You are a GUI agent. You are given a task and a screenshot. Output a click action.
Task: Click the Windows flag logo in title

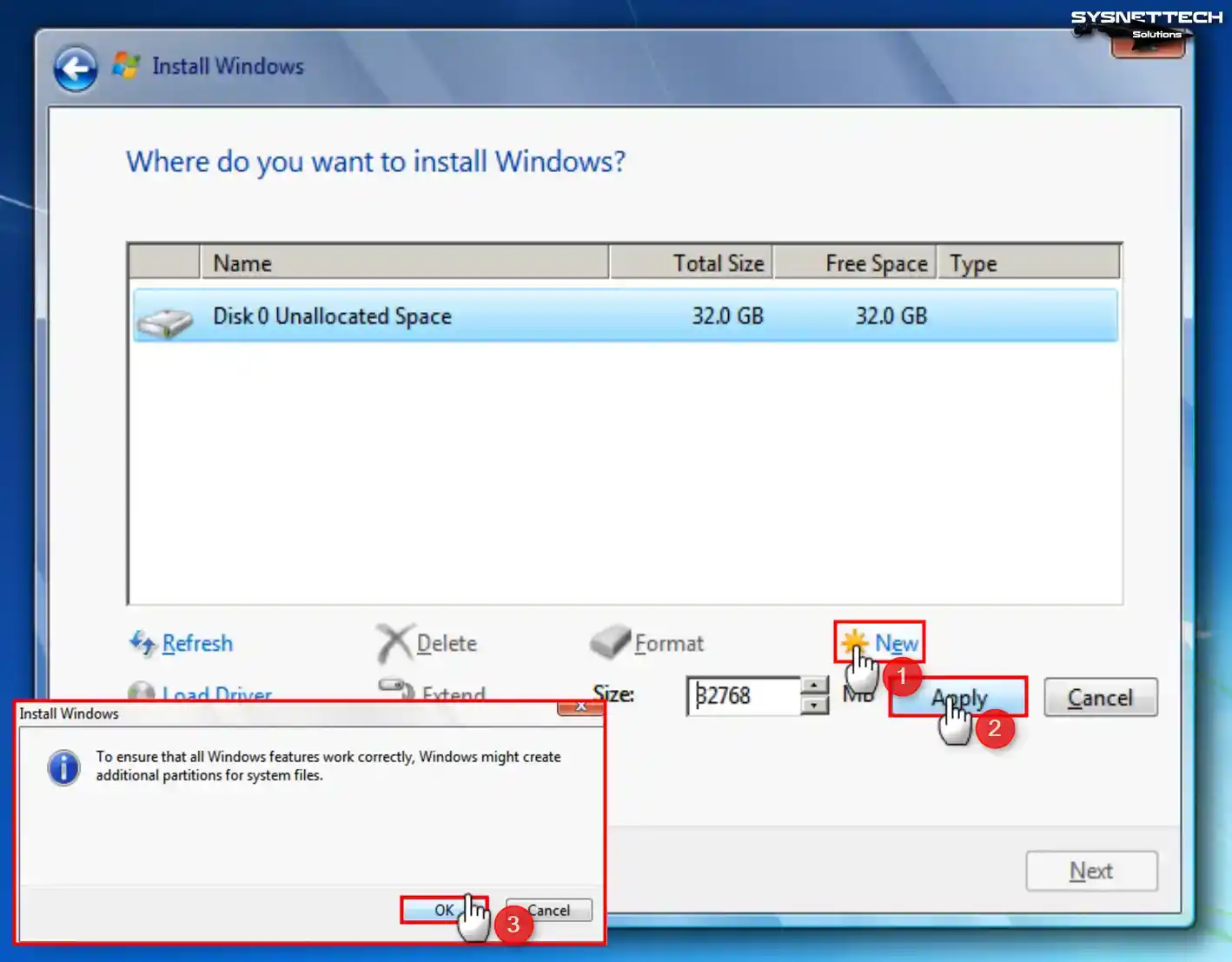pos(126,65)
